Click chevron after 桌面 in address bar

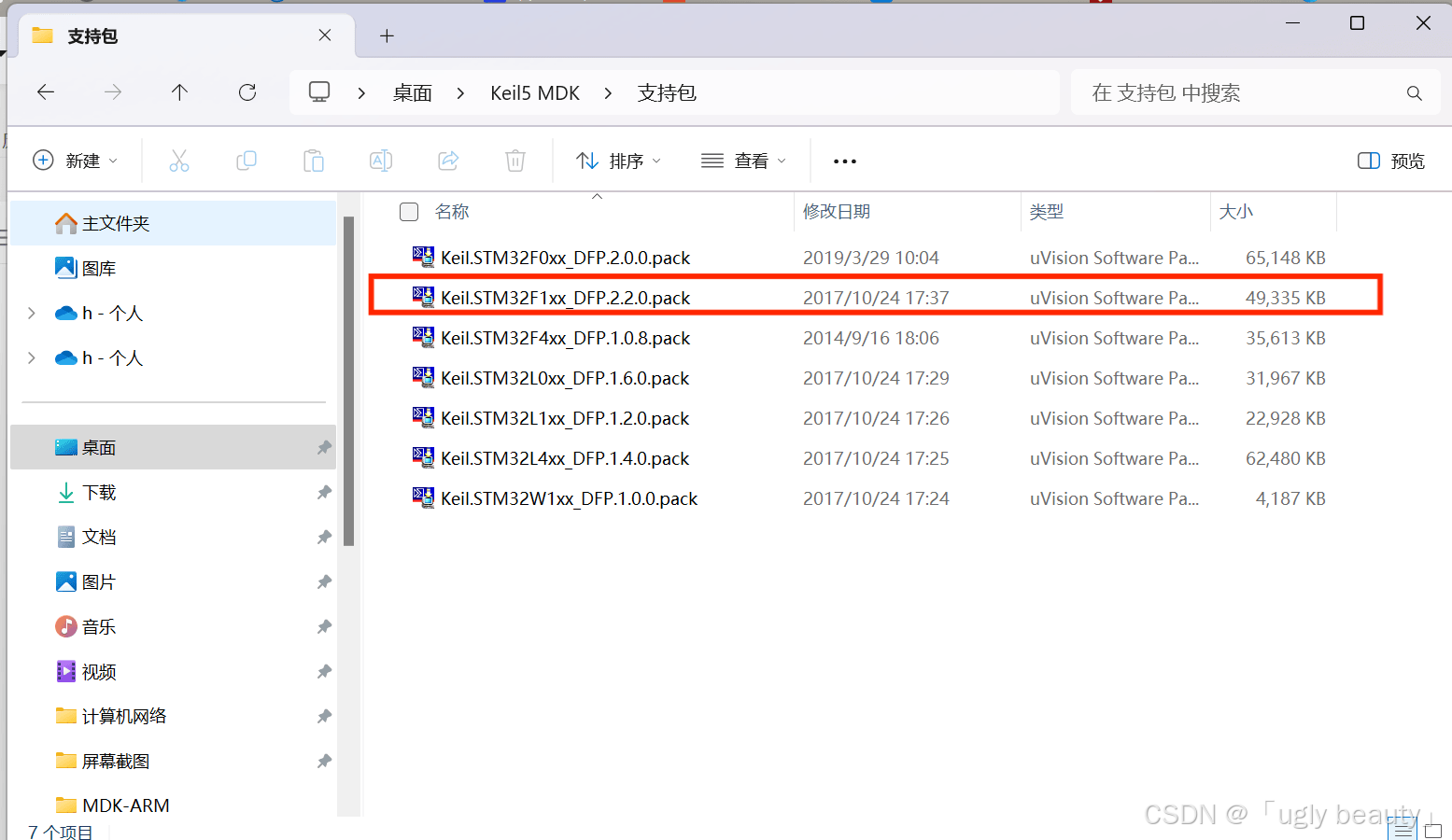pos(460,93)
